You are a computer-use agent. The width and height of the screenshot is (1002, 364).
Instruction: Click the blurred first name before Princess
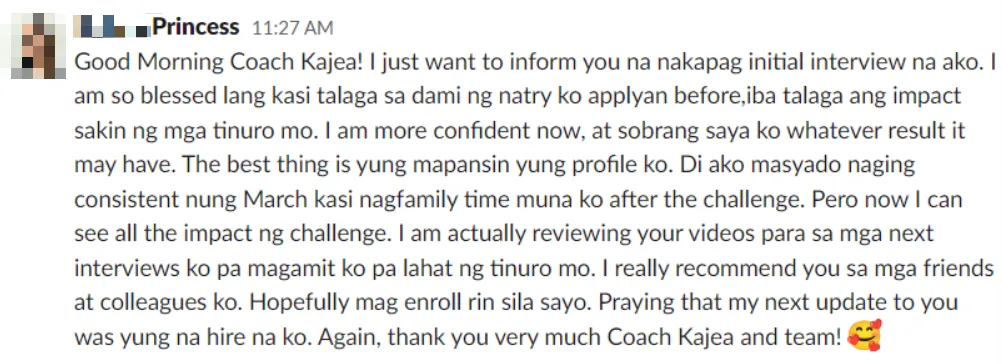pyautogui.click(x=112, y=27)
